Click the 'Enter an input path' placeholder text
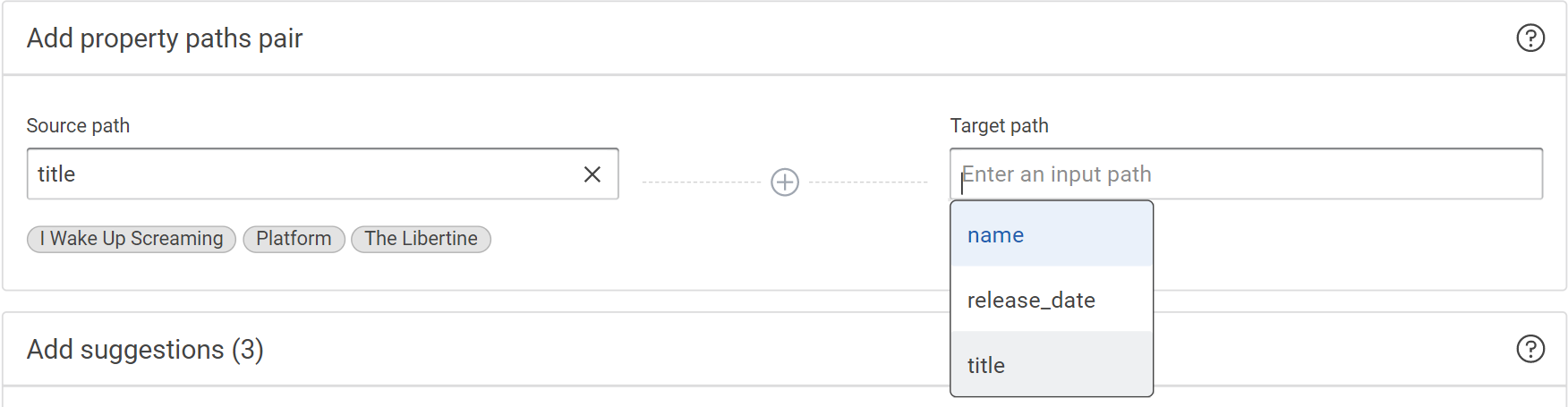The image size is (1568, 407). point(1057,174)
